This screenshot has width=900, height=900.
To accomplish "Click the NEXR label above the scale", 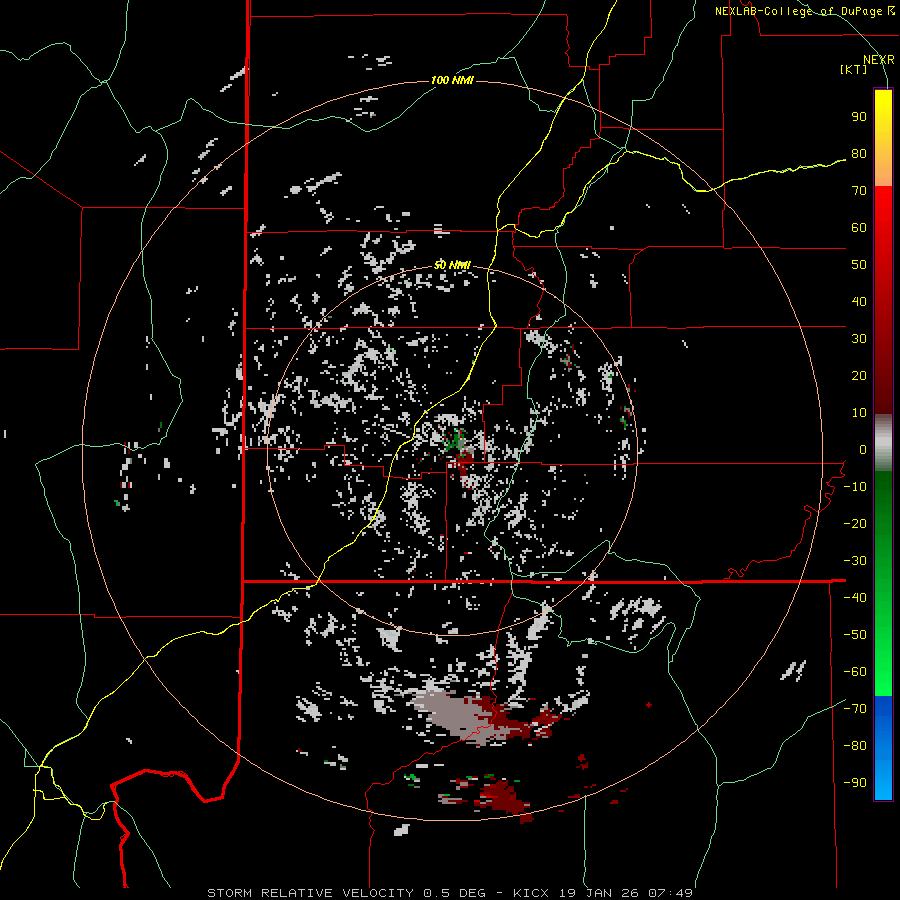I will (879, 60).
